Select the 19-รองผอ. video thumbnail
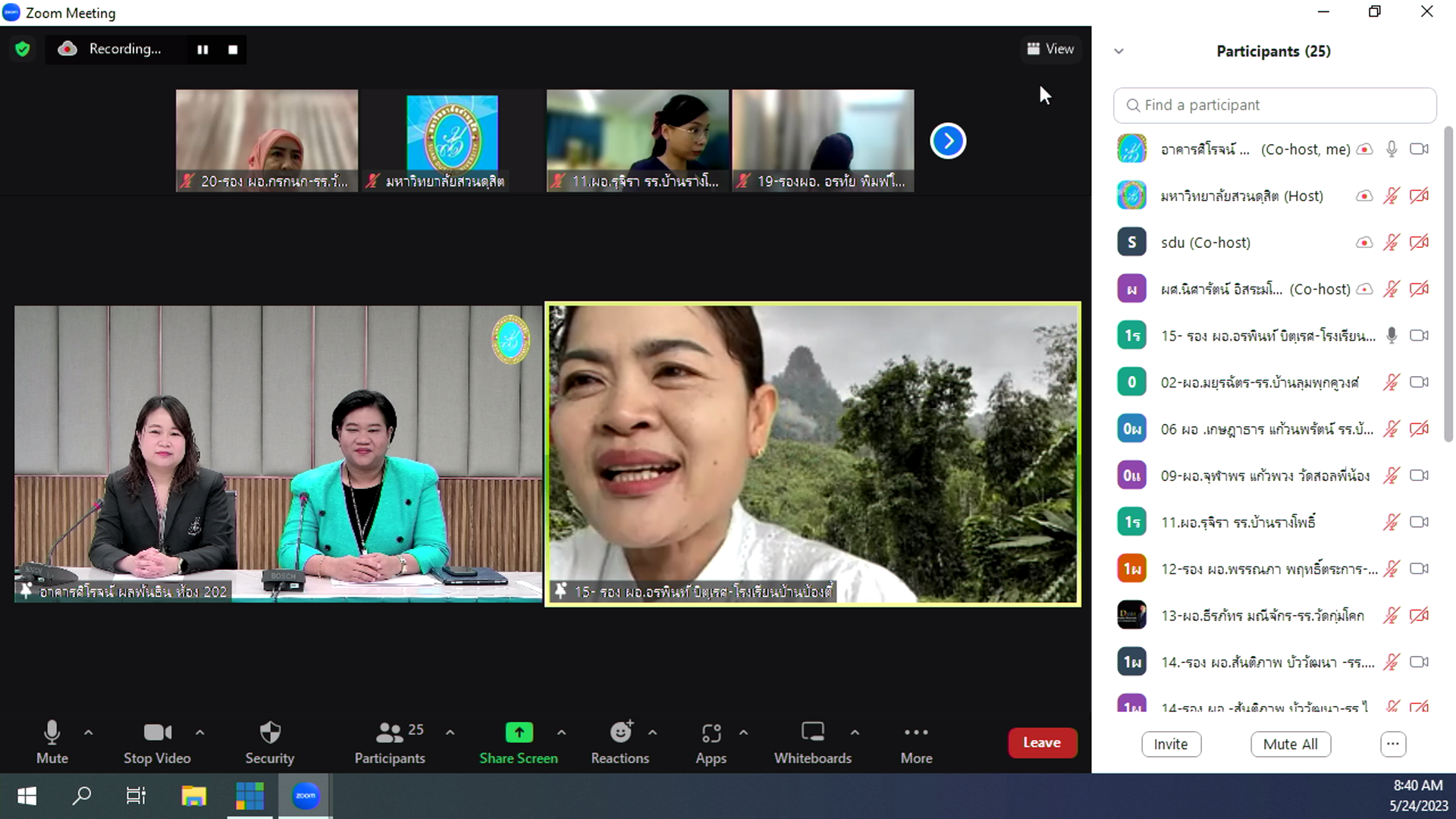This screenshot has height=819, width=1456. click(x=823, y=140)
